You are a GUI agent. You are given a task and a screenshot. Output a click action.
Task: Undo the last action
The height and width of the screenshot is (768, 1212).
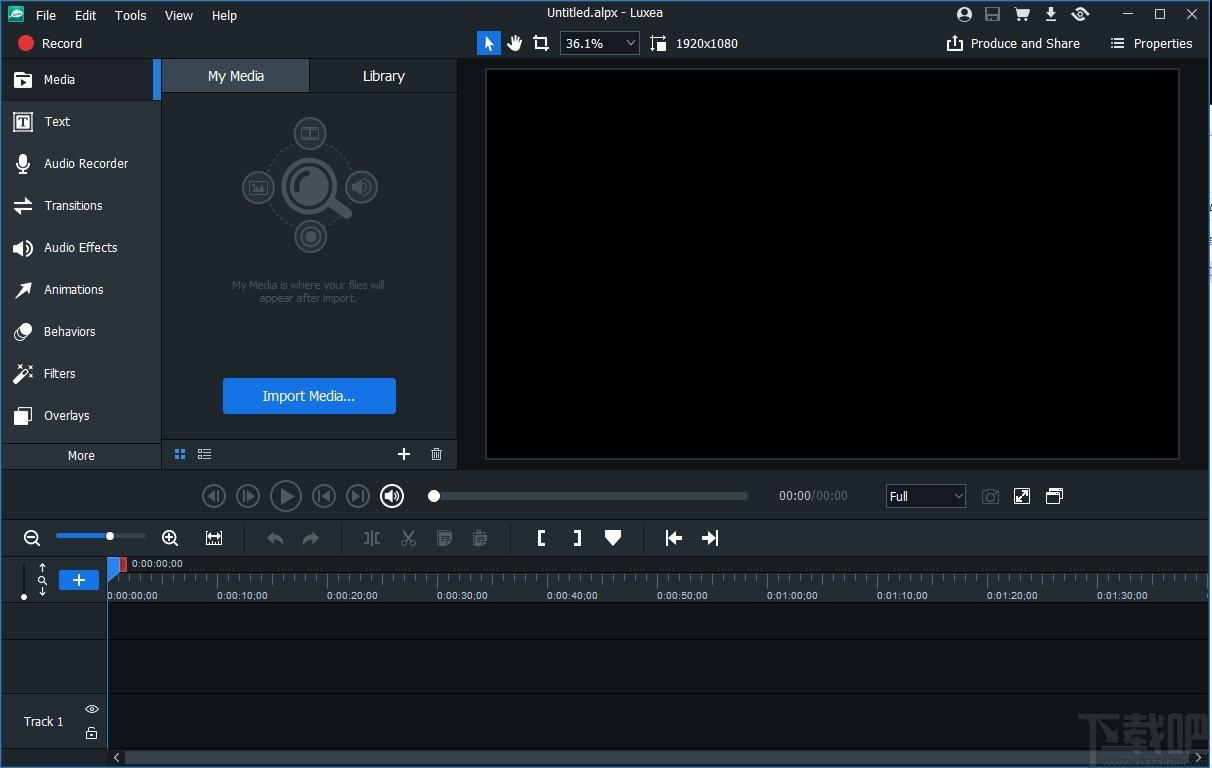(x=275, y=538)
